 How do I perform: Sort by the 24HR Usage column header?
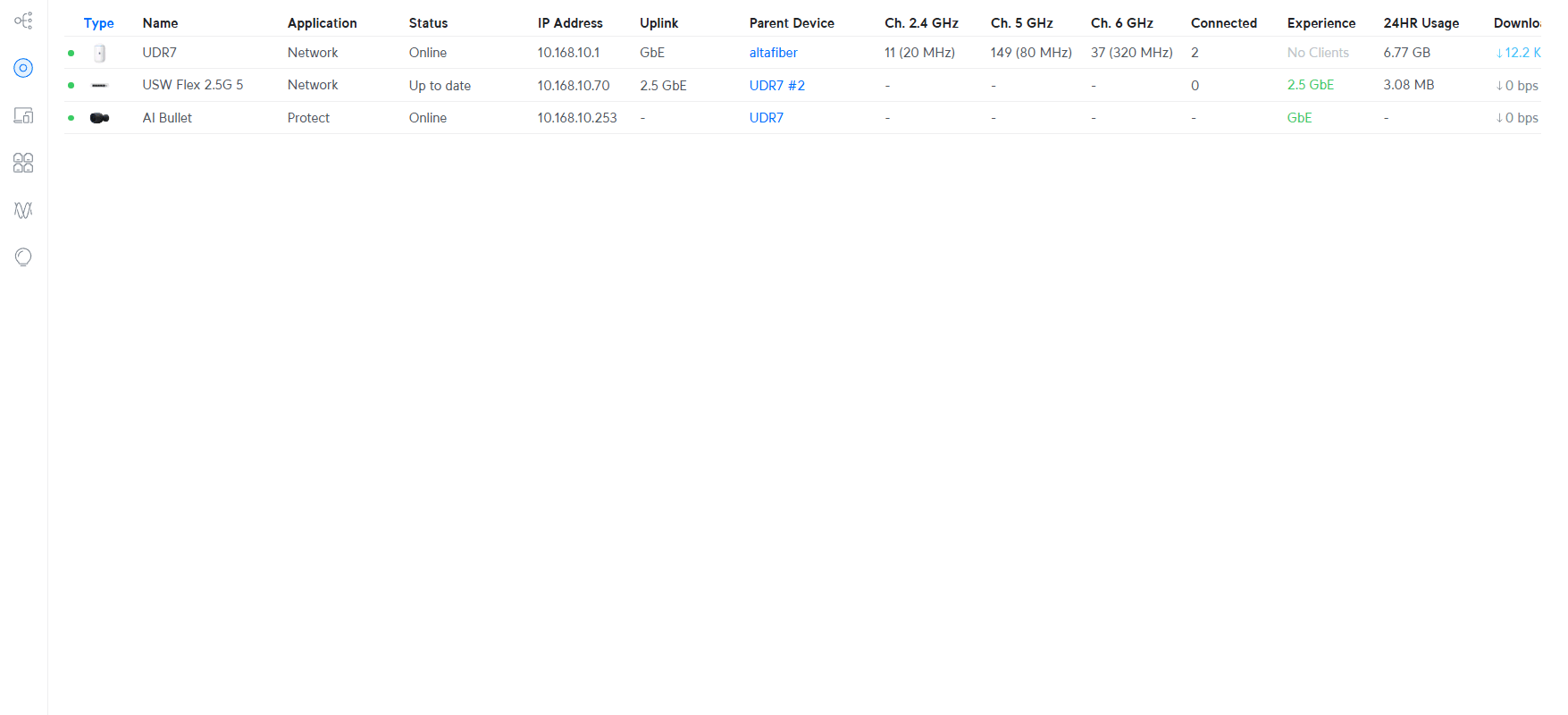point(1421,23)
